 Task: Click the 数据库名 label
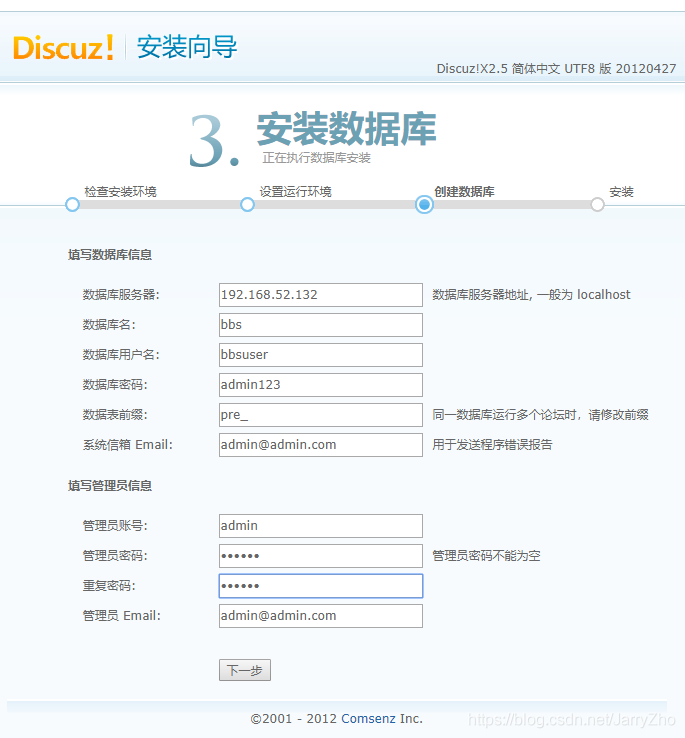(109, 325)
